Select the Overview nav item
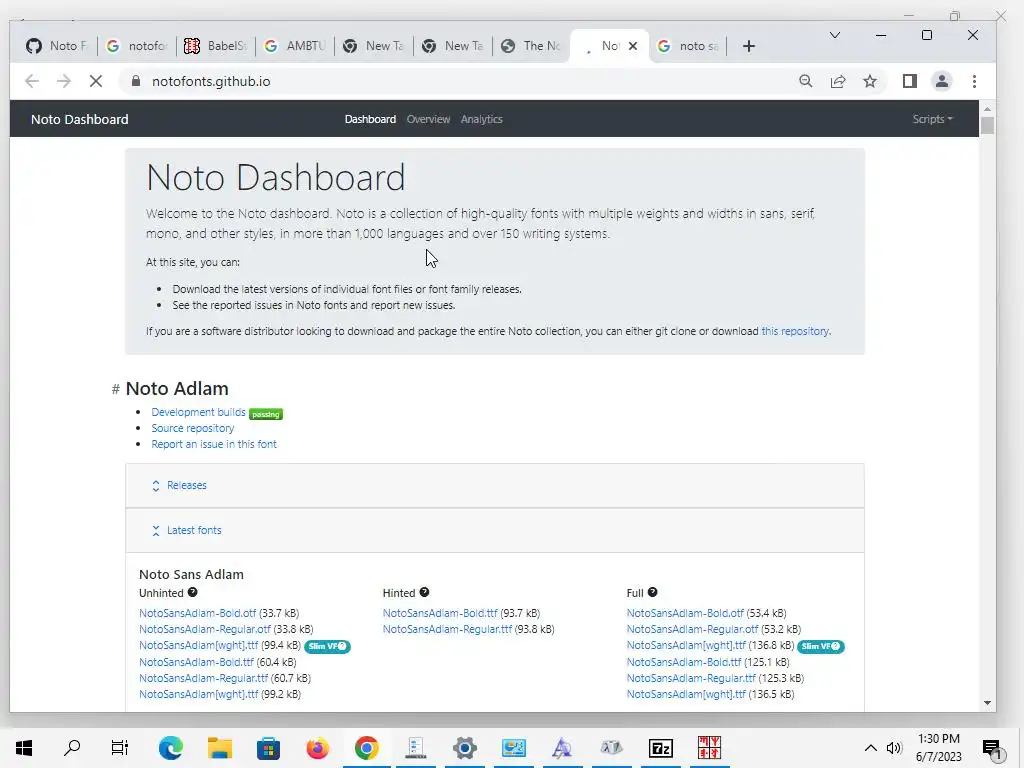Image resolution: width=1024 pixels, height=768 pixels. click(x=428, y=119)
